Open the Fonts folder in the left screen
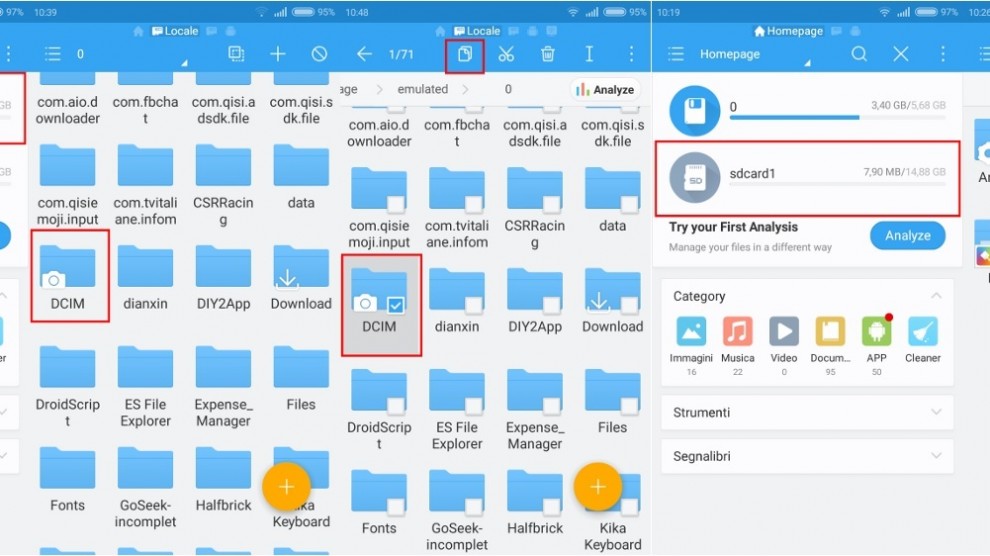The height and width of the screenshot is (556, 990). tap(68, 480)
